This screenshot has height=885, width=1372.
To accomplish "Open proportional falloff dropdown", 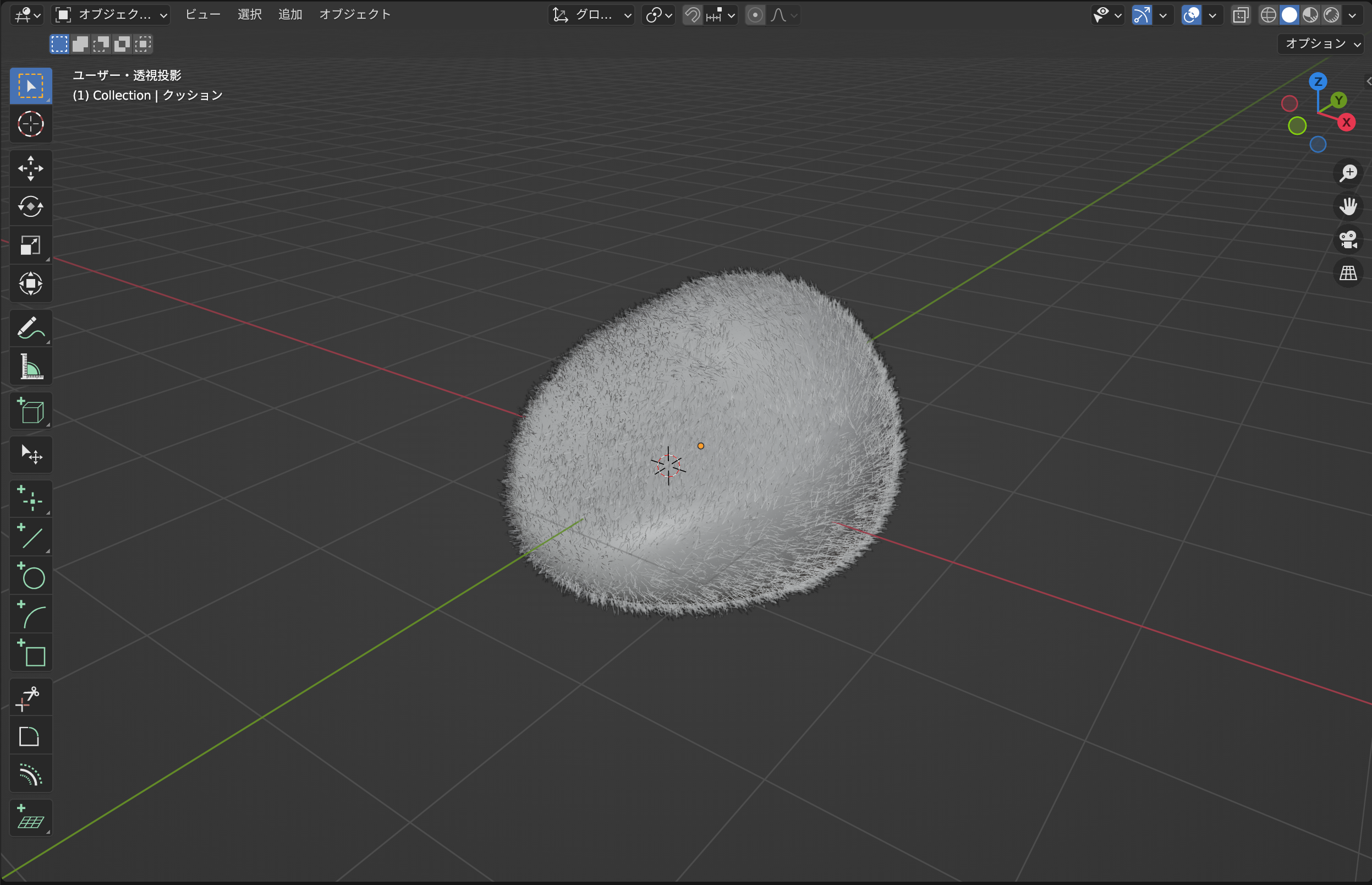I will click(x=783, y=15).
